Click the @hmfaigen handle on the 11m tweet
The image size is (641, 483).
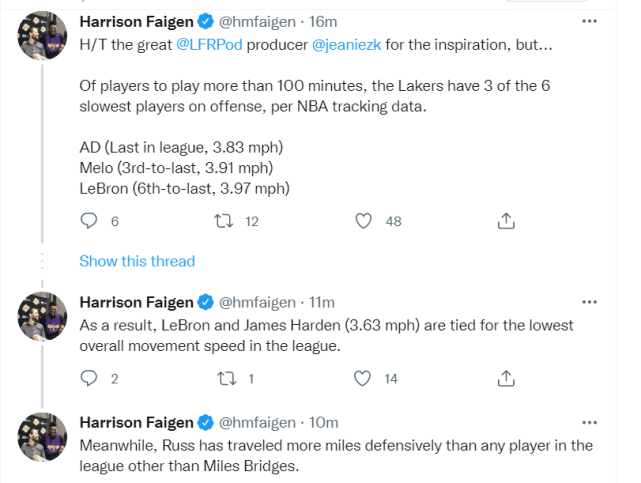(257, 302)
